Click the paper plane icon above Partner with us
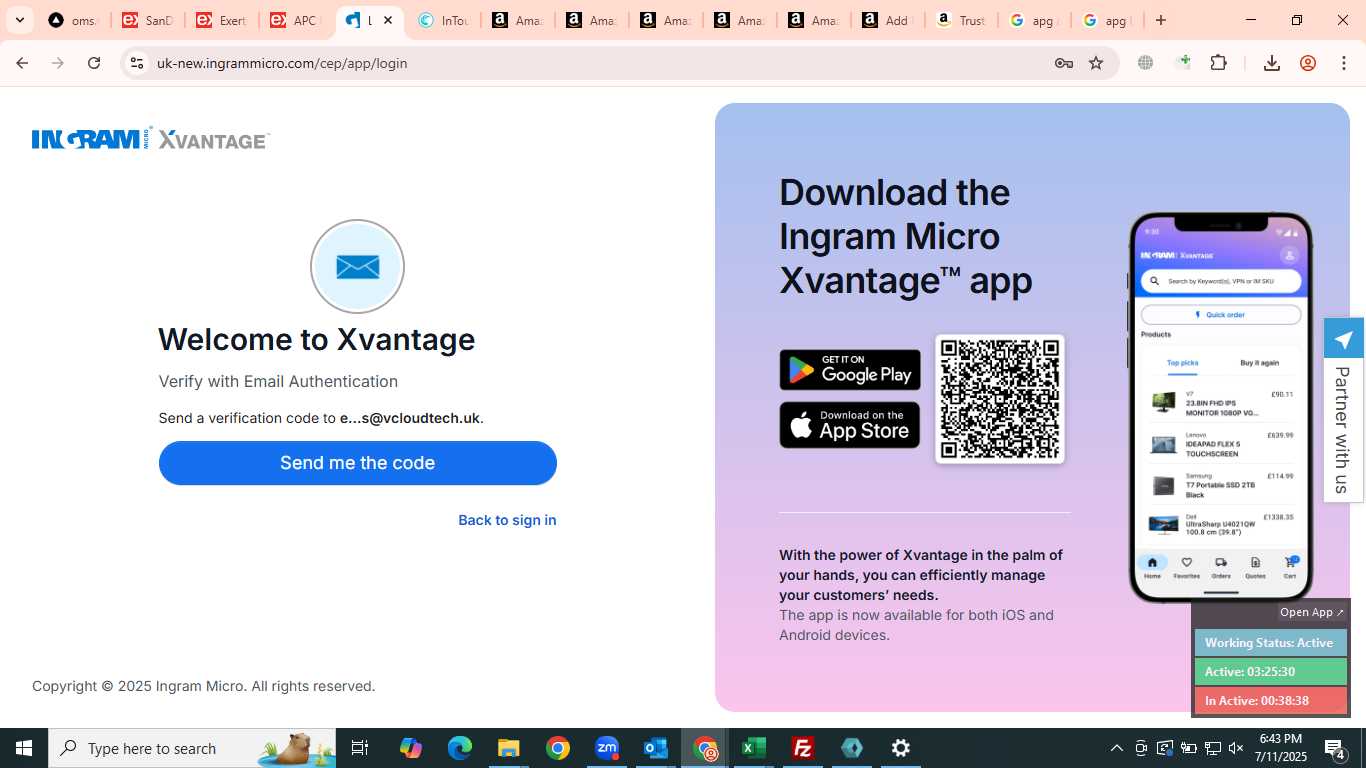The width and height of the screenshot is (1366, 768). 1344,339
